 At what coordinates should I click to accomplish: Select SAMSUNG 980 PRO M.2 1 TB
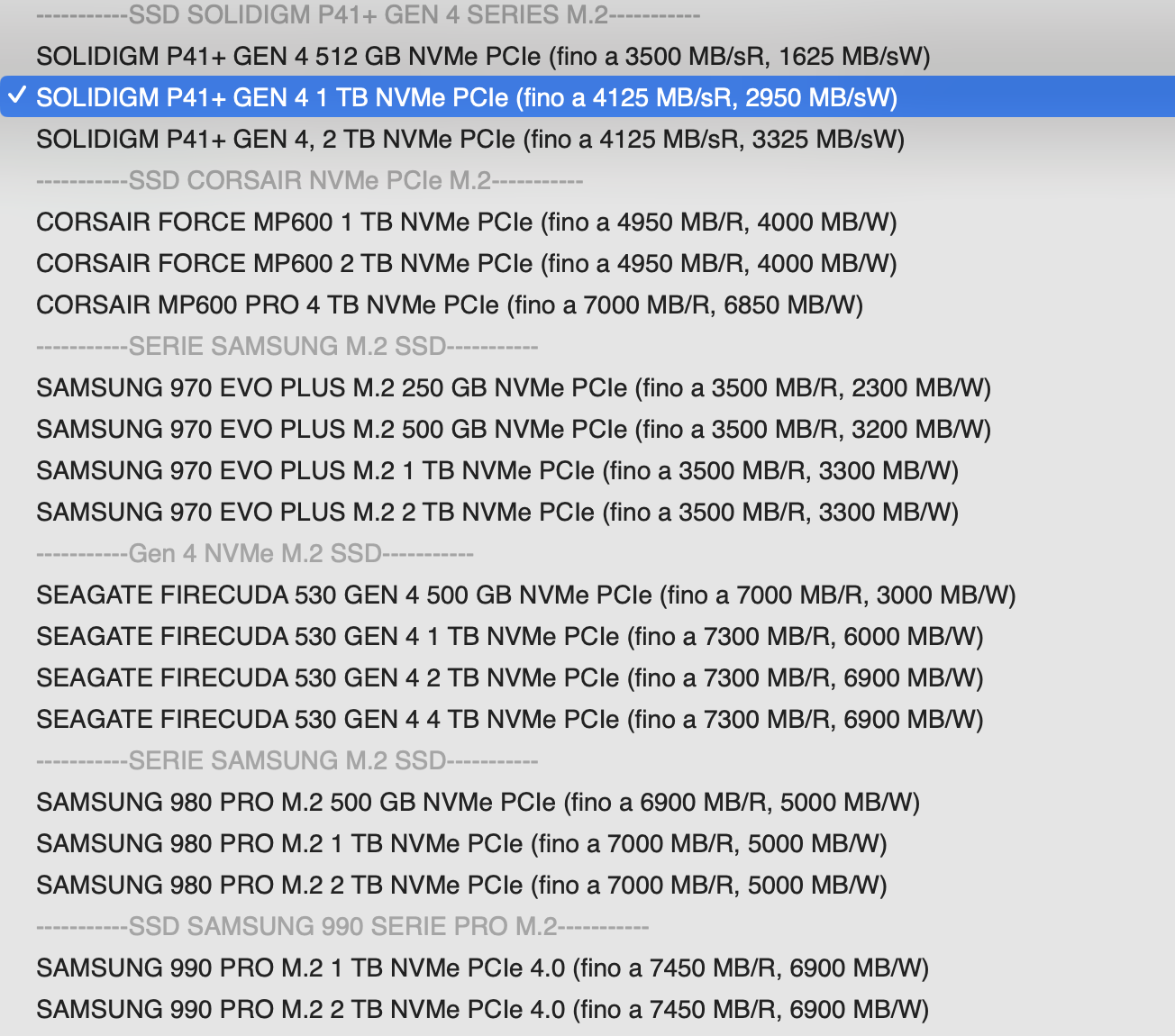click(587, 843)
